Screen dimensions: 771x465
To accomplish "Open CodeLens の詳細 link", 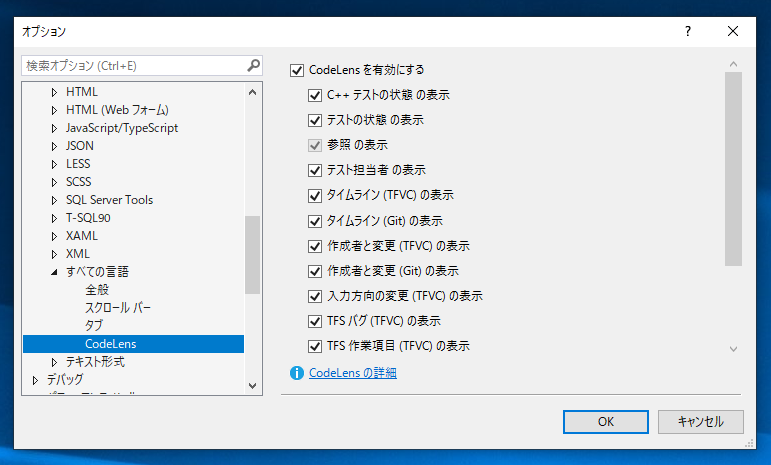I will coord(353,373).
